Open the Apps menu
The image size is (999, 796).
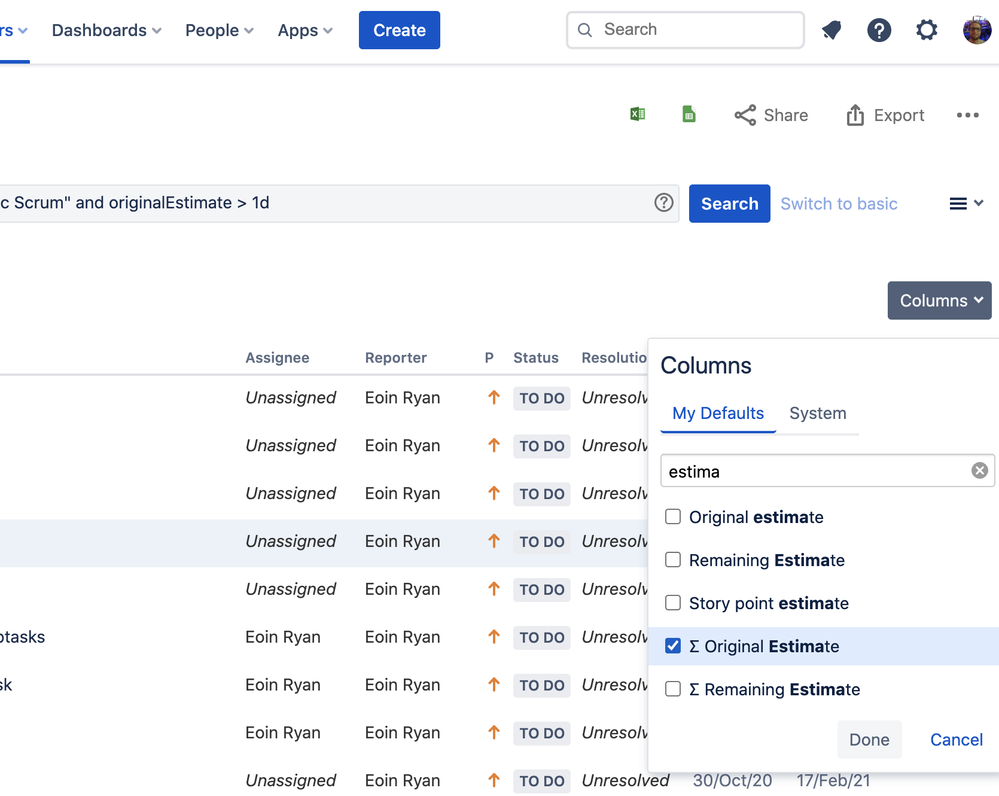(305, 31)
